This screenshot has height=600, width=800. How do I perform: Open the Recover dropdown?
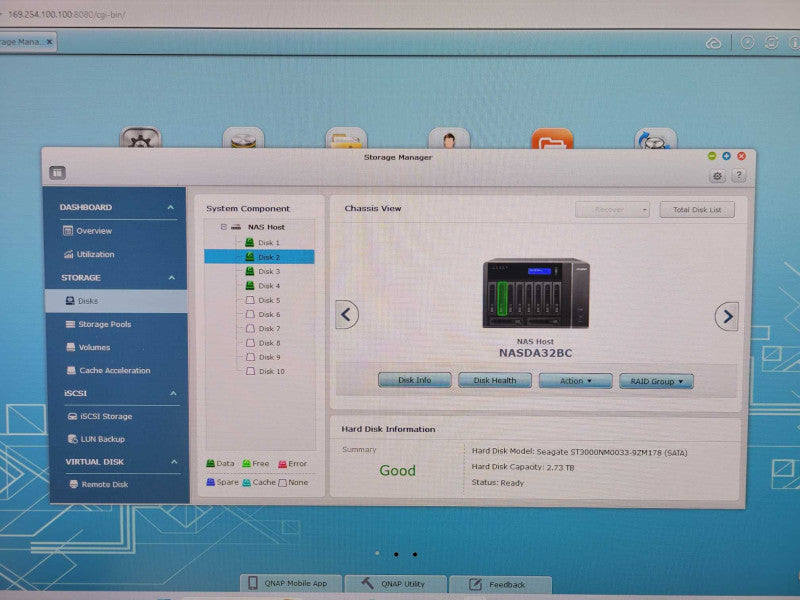[x=612, y=209]
